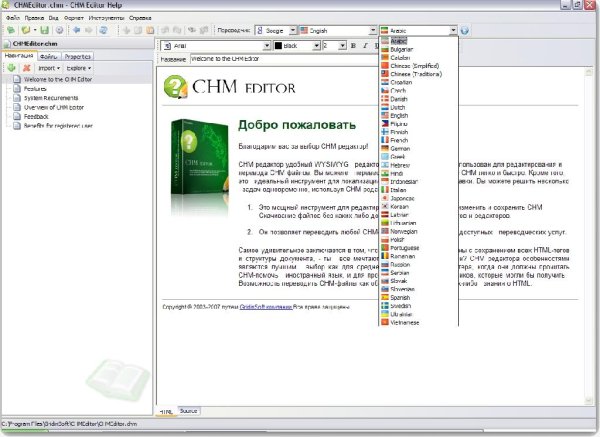Choose Vietnamese from the language list
600x437 pixels.
tap(419, 322)
